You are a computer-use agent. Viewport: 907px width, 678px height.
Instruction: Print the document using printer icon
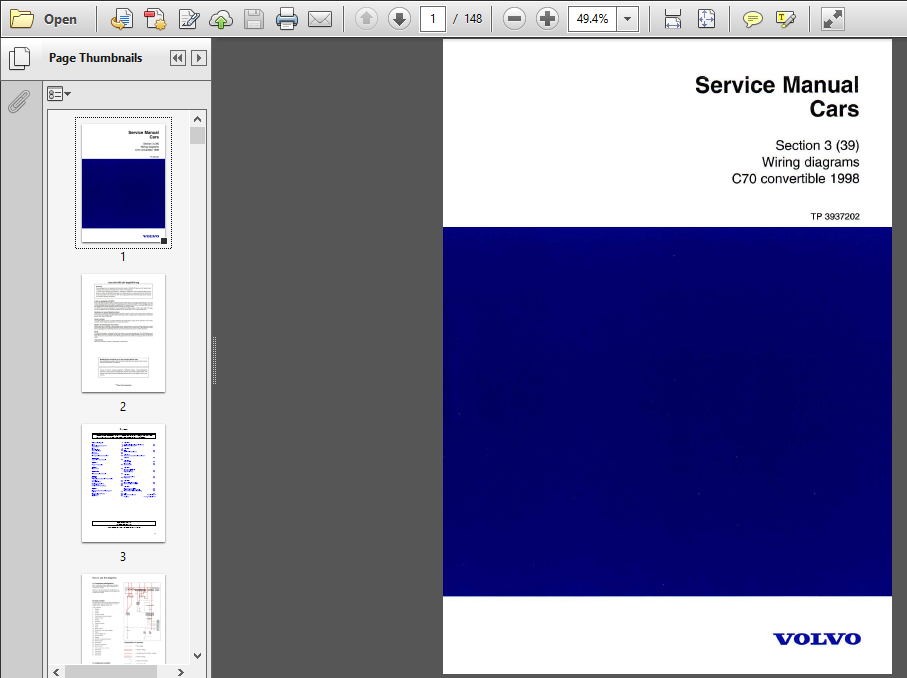(x=287, y=19)
